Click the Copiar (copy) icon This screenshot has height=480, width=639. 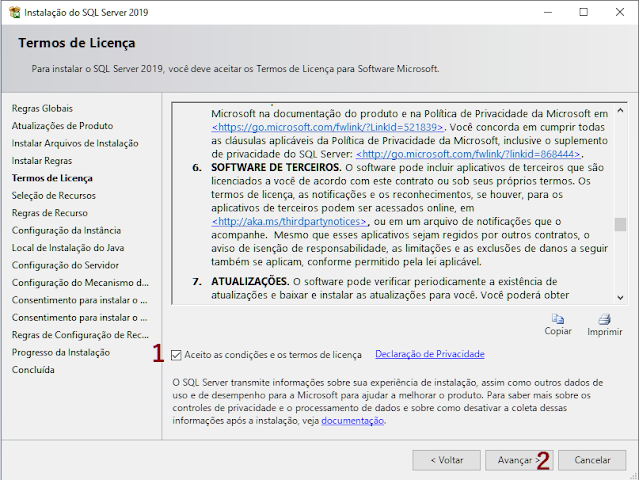point(557,319)
